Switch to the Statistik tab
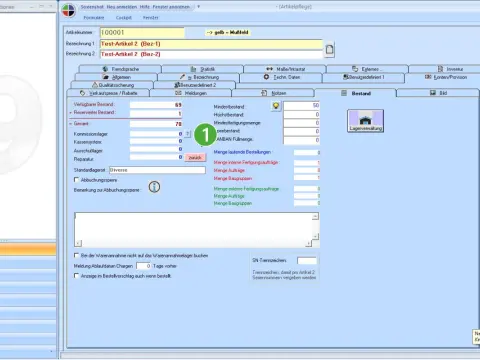 tap(203, 69)
